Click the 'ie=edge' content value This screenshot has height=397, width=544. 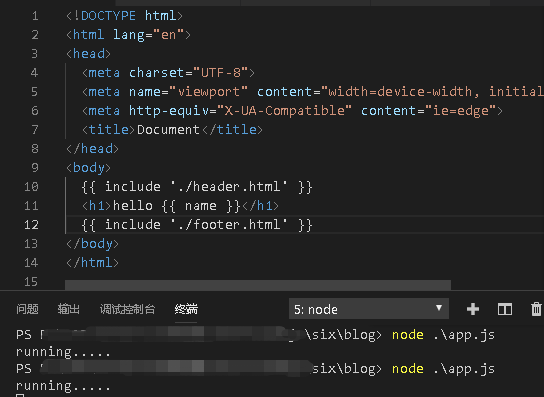(461, 111)
